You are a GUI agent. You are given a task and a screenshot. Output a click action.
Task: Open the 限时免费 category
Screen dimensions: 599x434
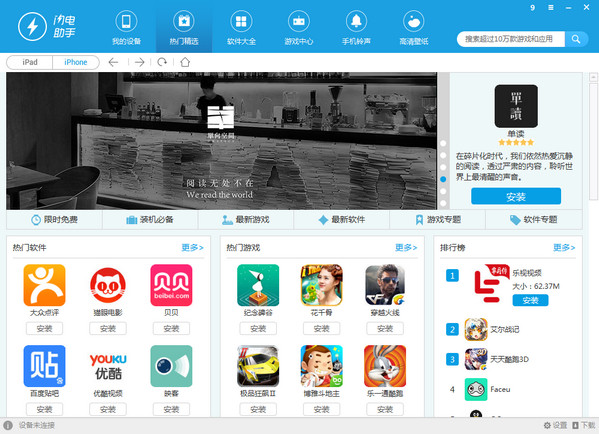[x=54, y=220]
